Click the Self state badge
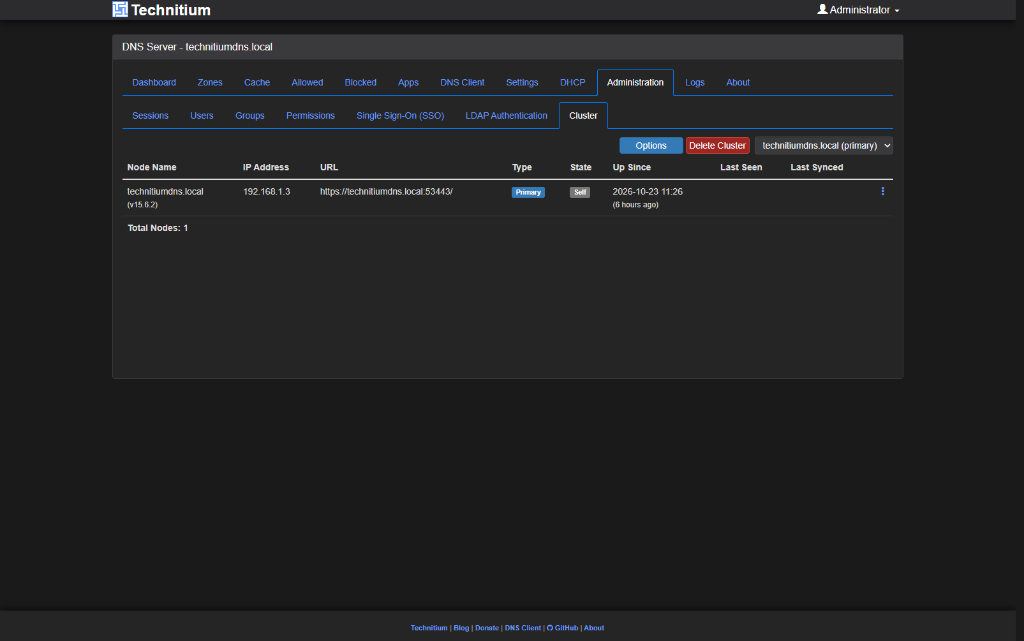 (579, 193)
